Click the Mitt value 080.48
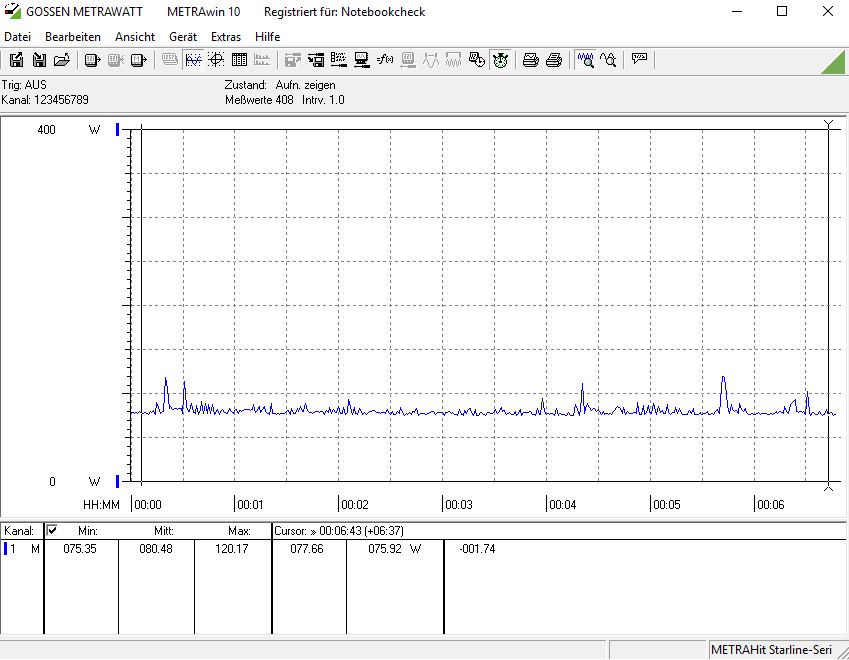Screen dimensions: 849x660 [156, 548]
